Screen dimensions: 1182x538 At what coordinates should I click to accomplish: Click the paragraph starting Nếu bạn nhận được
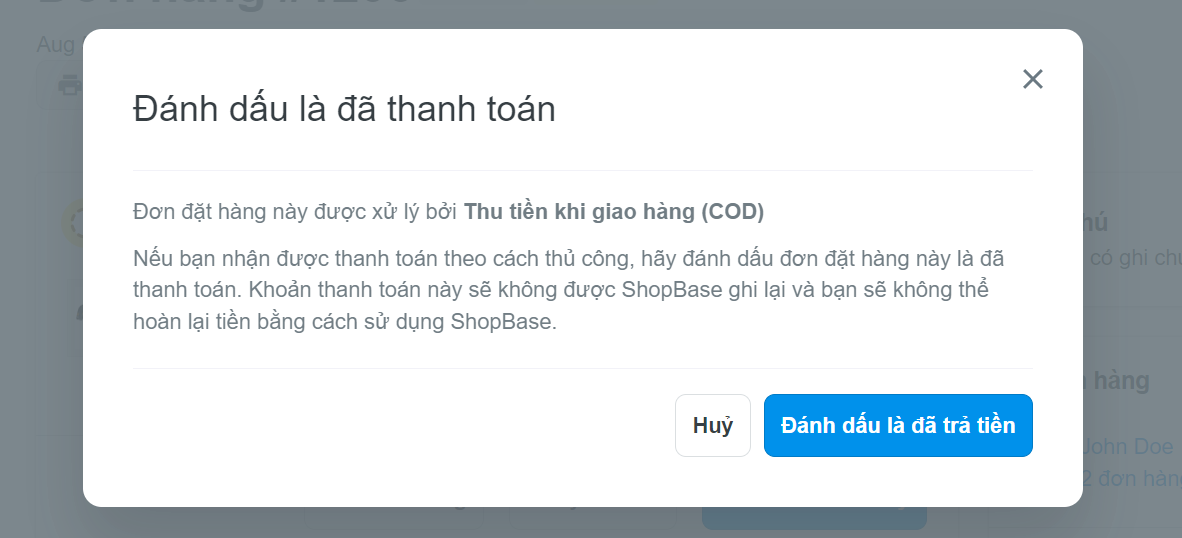tap(569, 291)
